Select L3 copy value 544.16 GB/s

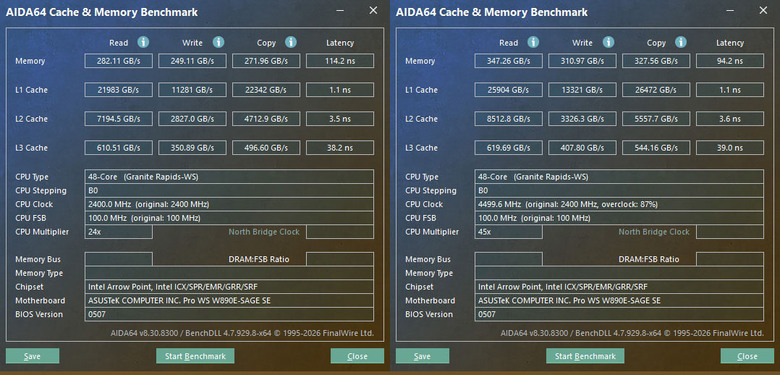[x=656, y=148]
